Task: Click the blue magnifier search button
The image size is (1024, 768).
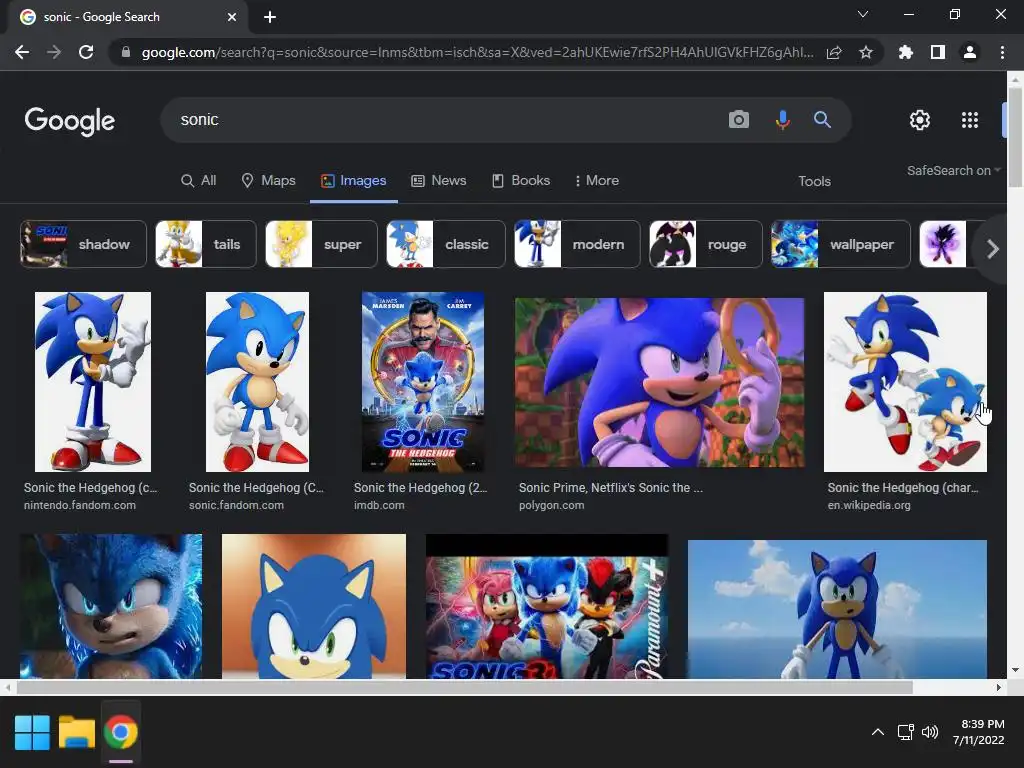Action: (x=822, y=120)
